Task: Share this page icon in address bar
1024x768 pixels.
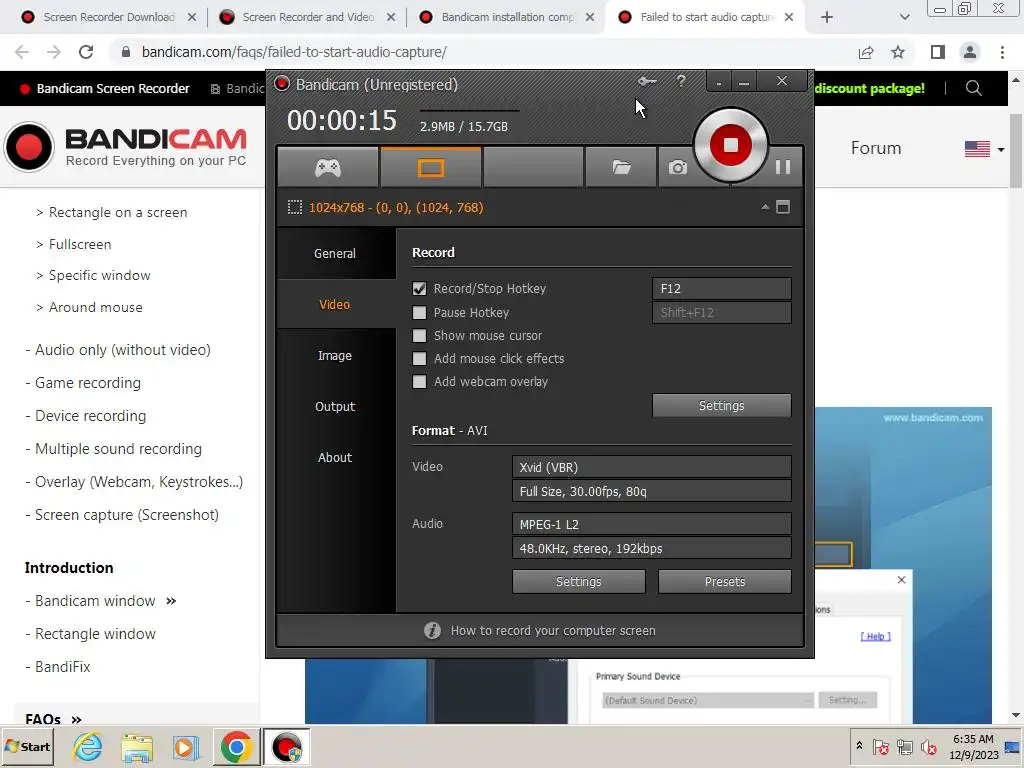Action: [x=866, y=52]
